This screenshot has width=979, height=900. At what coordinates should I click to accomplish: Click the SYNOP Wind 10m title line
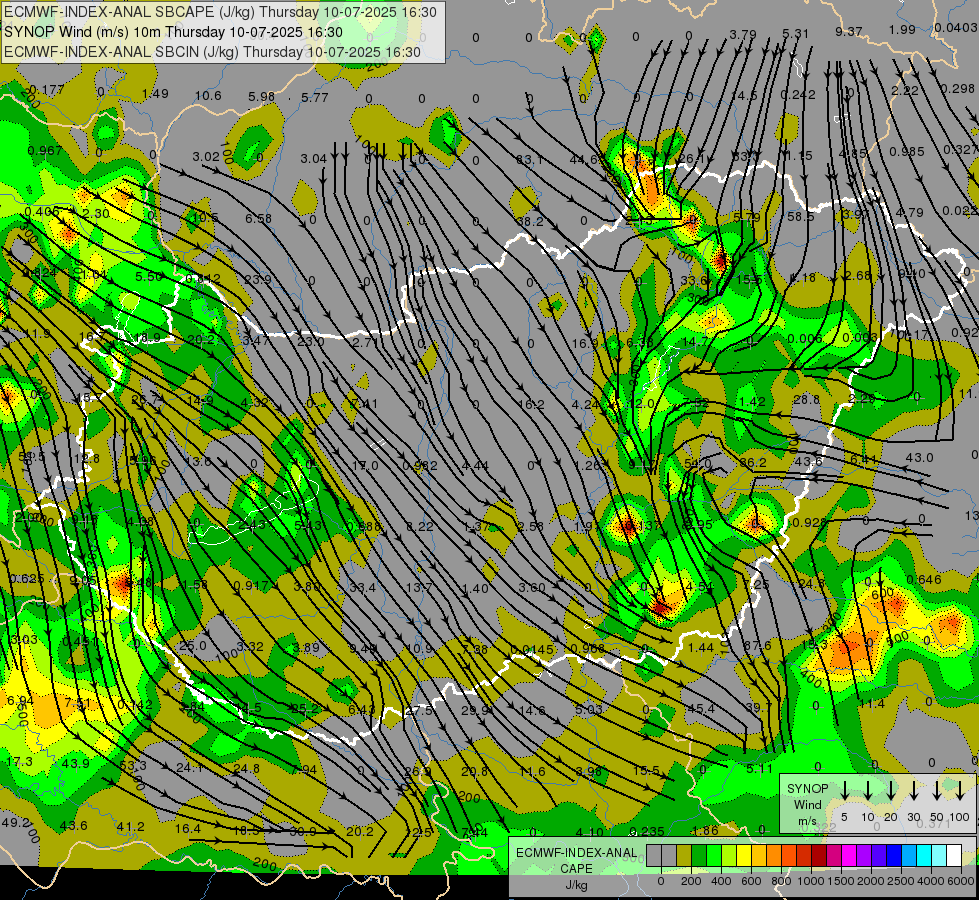pyautogui.click(x=174, y=32)
